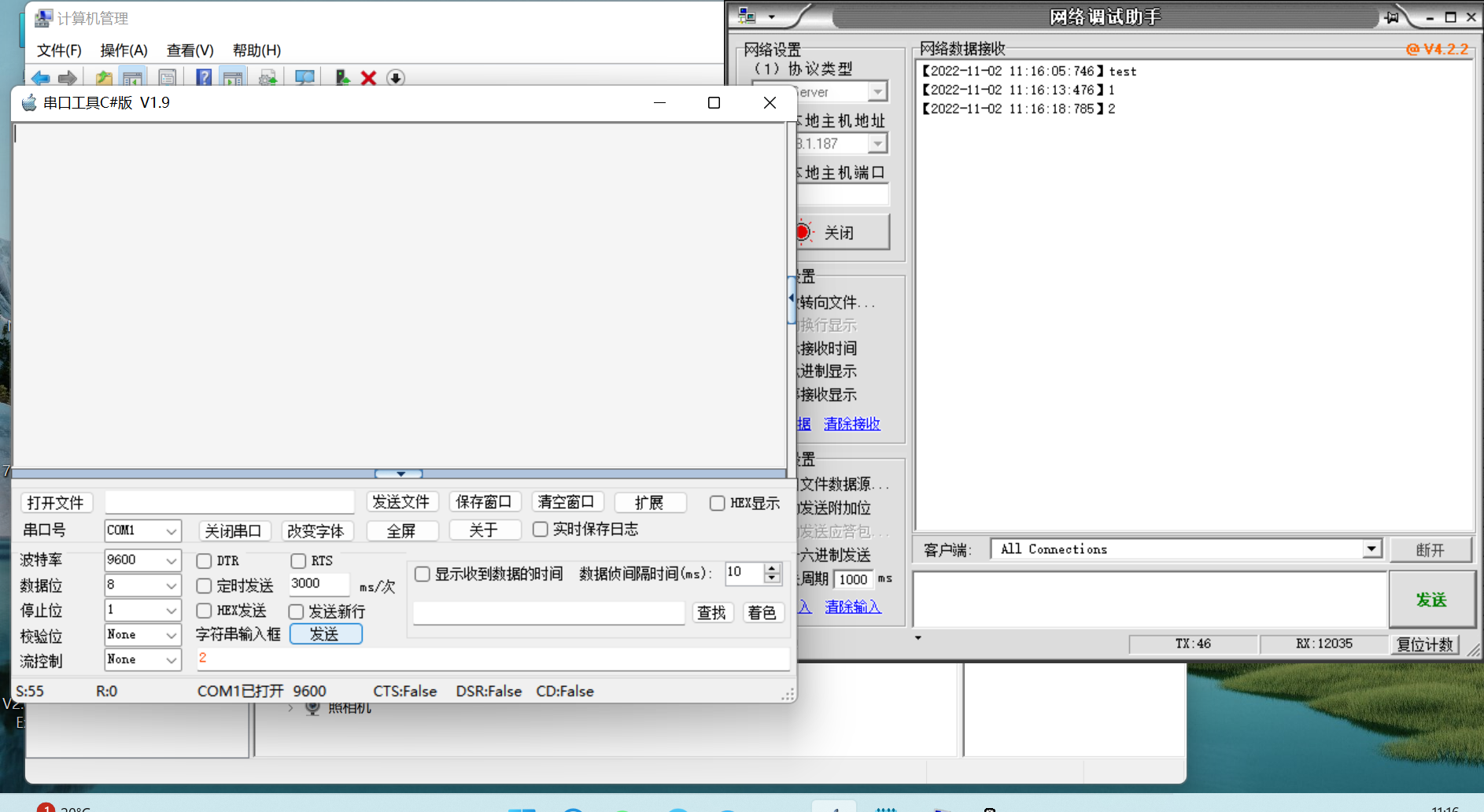Screen dimensions: 1484x812
Task: Increase the data interval using the spinner up arrow
Action: [x=772, y=569]
